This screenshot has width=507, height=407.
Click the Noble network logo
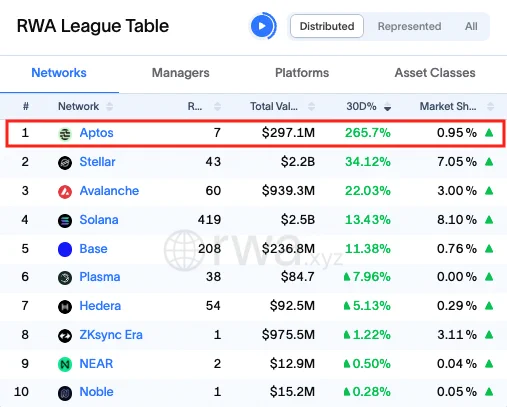pyautogui.click(x=65, y=393)
